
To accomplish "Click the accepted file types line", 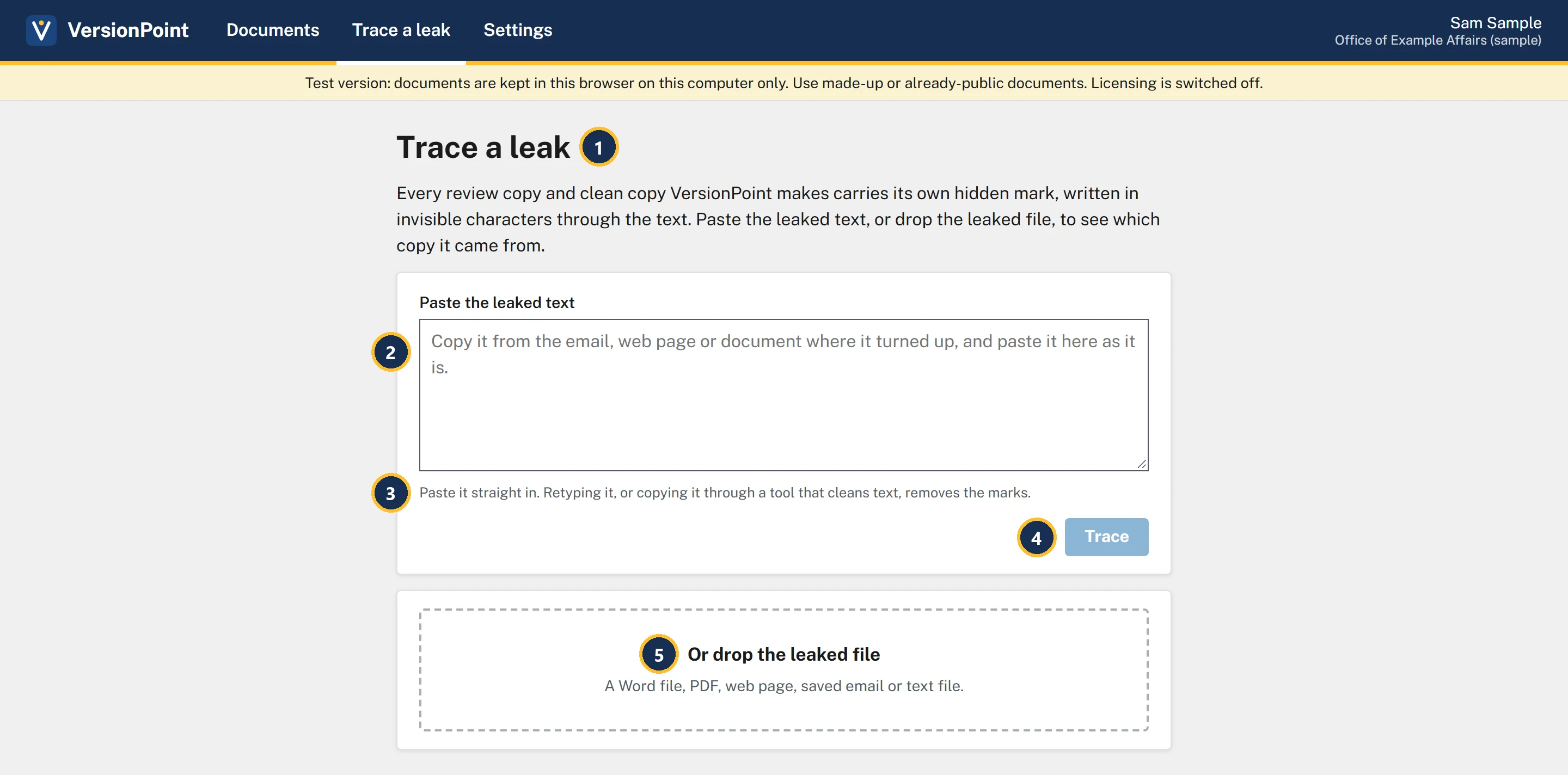I will [x=783, y=686].
